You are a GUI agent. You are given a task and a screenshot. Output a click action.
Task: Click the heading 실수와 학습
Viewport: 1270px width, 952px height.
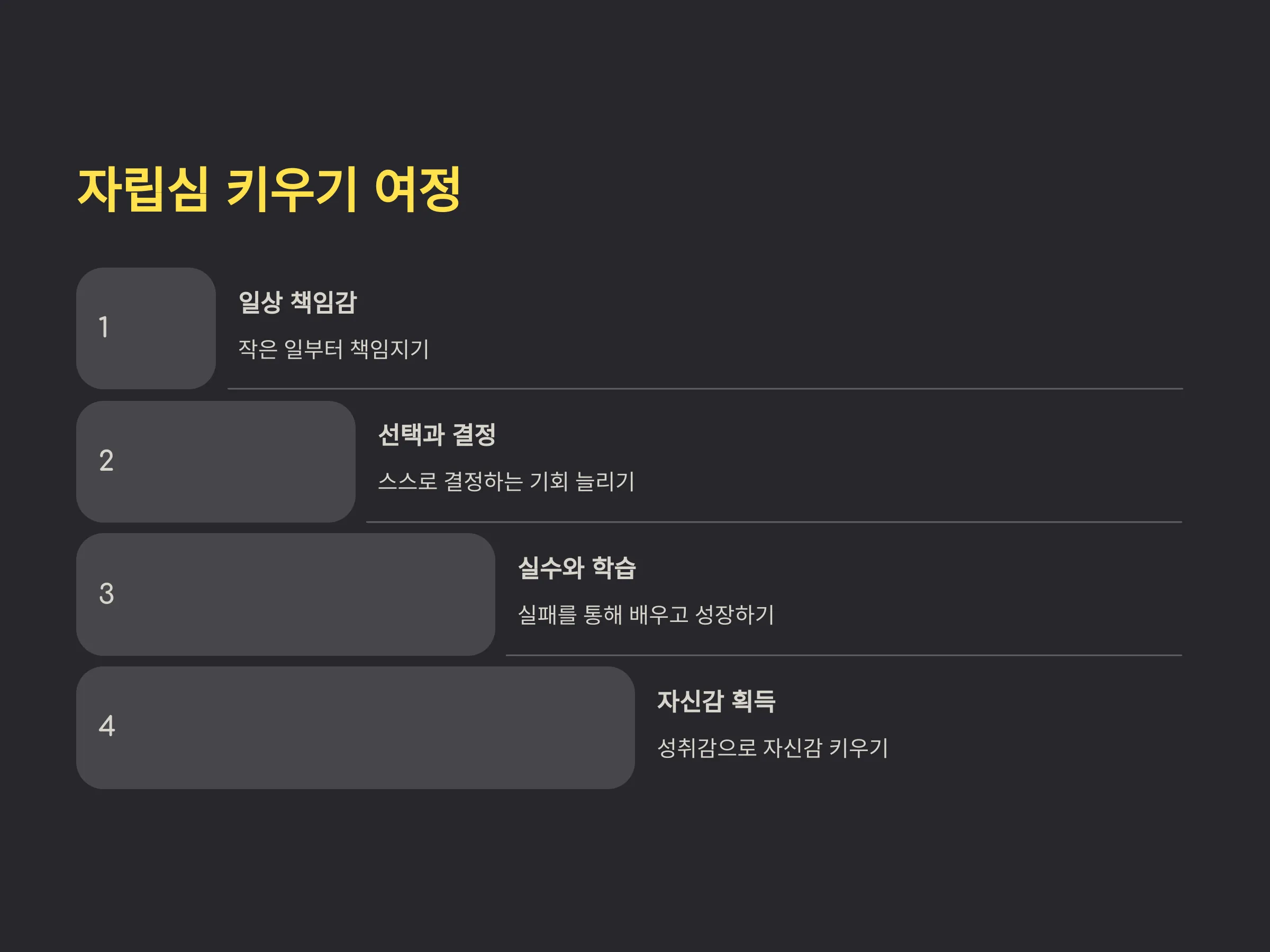point(577,568)
